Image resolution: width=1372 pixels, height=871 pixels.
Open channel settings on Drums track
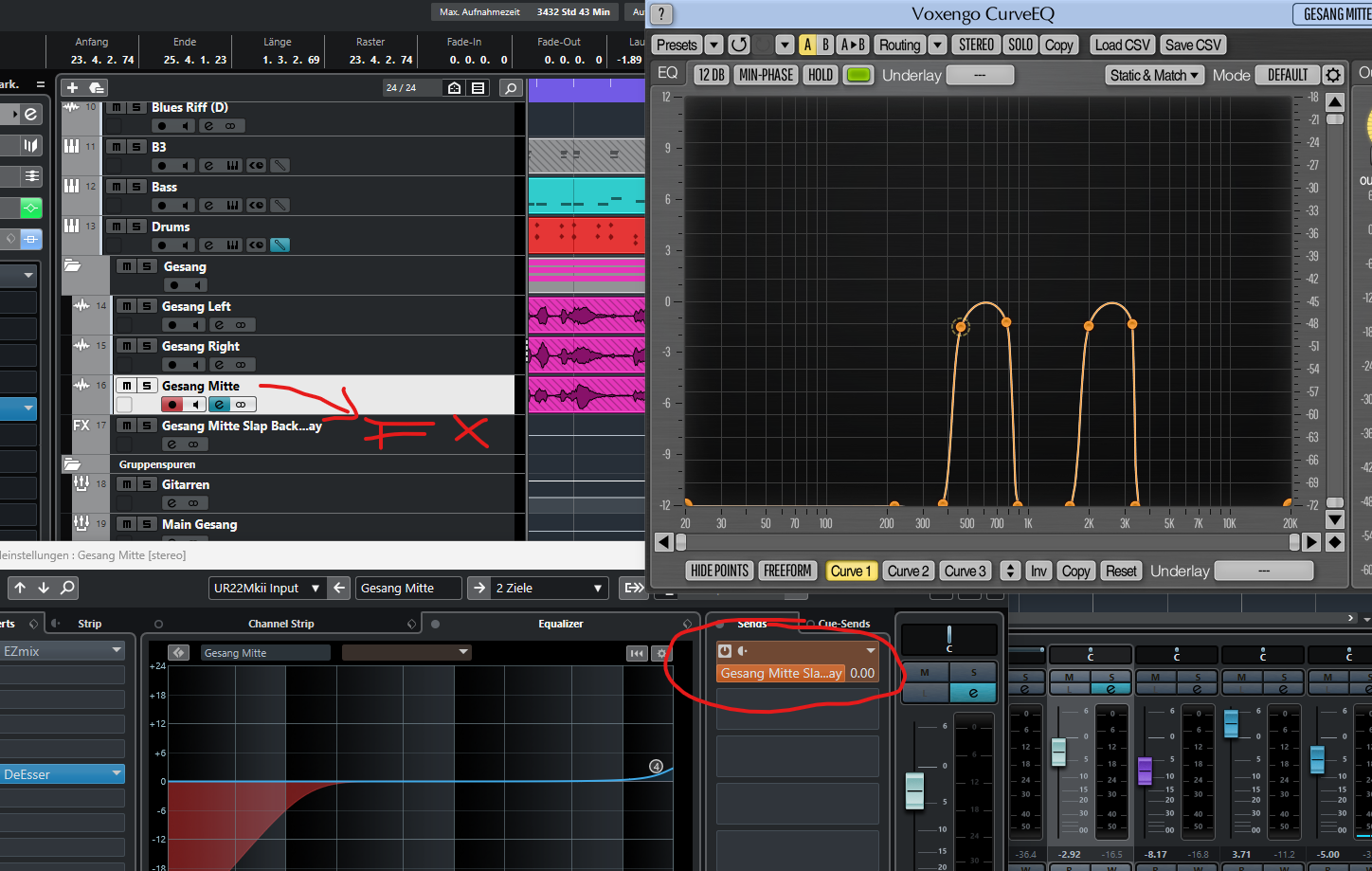[x=208, y=245]
